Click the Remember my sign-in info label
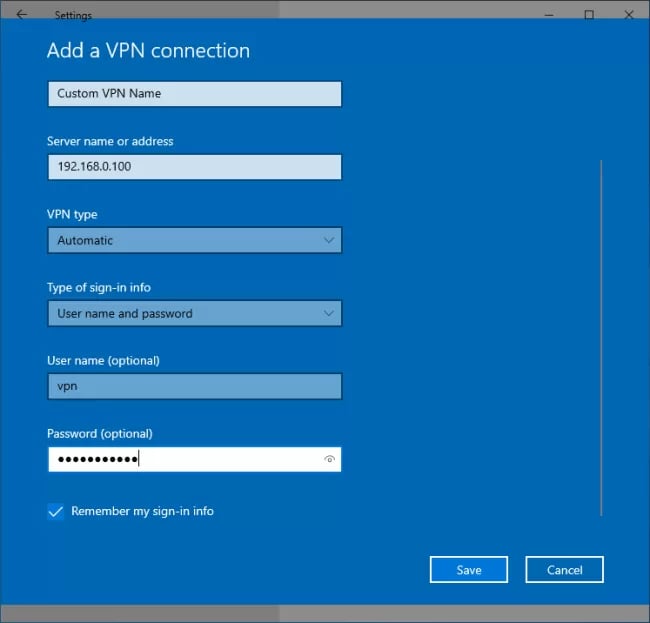 142,511
